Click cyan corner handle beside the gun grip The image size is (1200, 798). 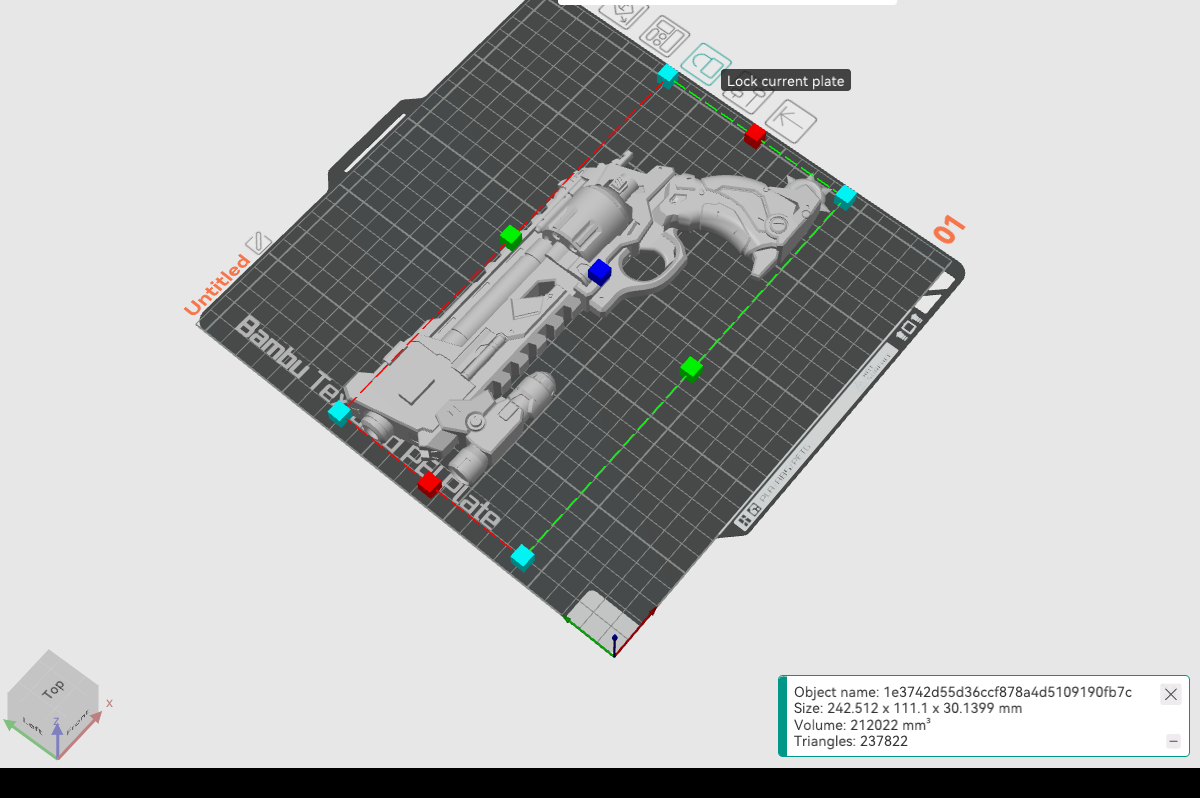coord(846,195)
